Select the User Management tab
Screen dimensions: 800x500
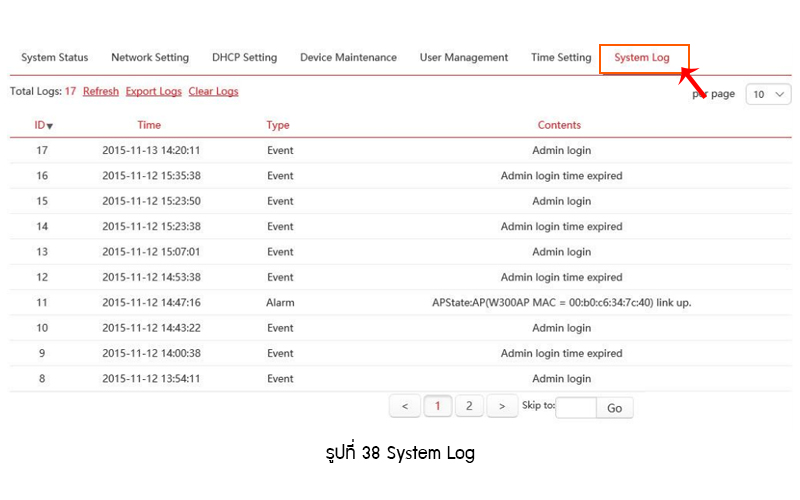click(x=463, y=58)
